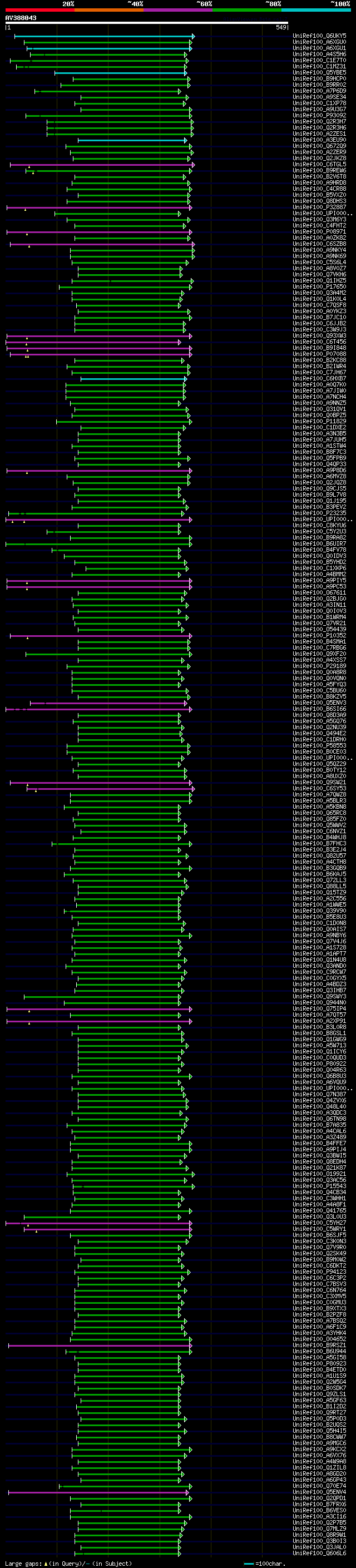This screenshot has width=356, height=1568.
Task: Select label UniRef100_Q70E74
Action: [x=319, y=1485]
